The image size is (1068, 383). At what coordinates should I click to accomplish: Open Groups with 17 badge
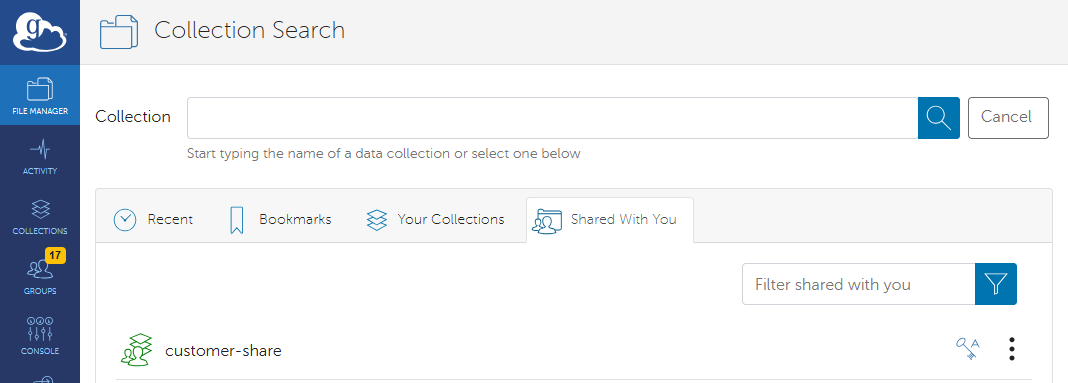click(40, 275)
